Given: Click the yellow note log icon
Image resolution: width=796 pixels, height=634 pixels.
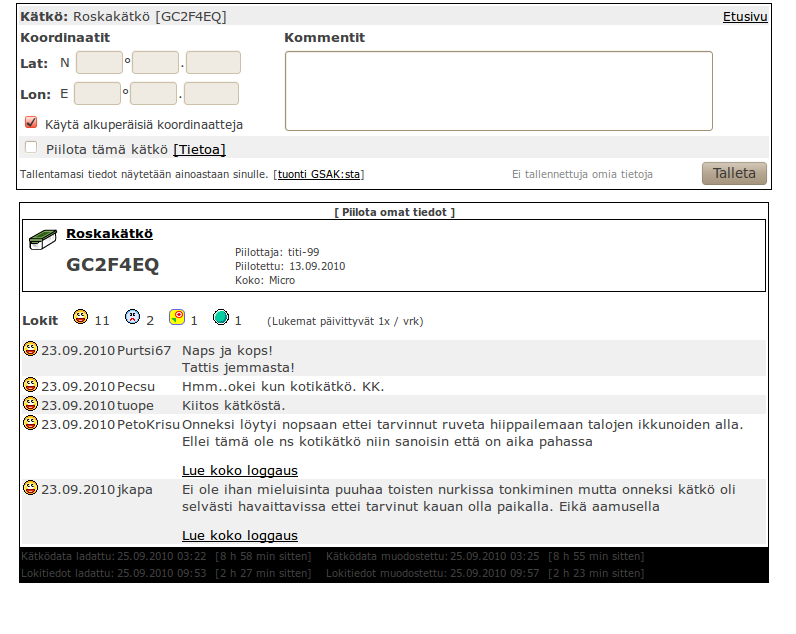Looking at the screenshot, I should point(176,318).
